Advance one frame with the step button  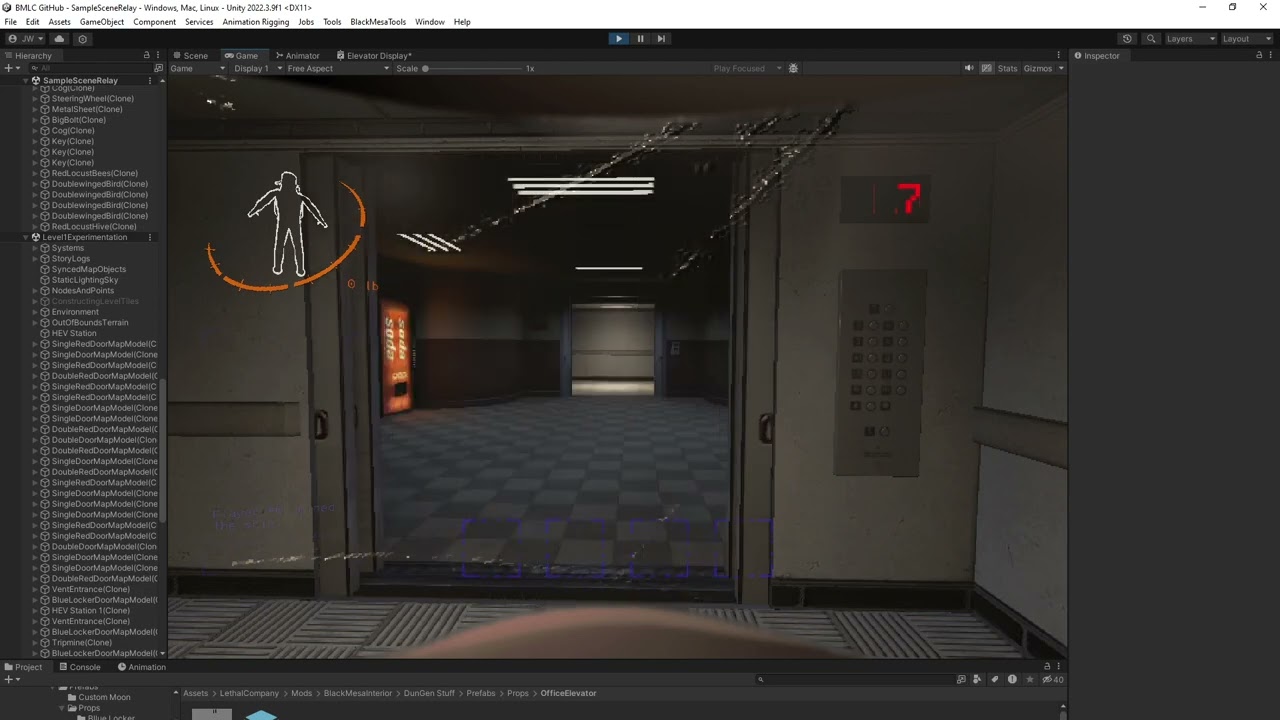661,39
